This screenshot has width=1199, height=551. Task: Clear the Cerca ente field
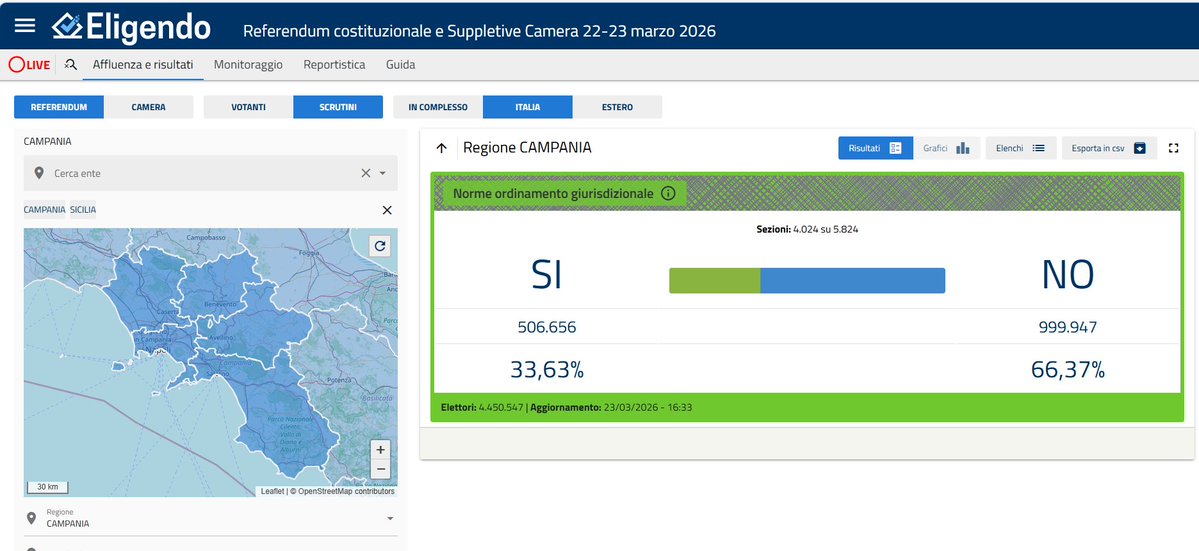click(366, 173)
